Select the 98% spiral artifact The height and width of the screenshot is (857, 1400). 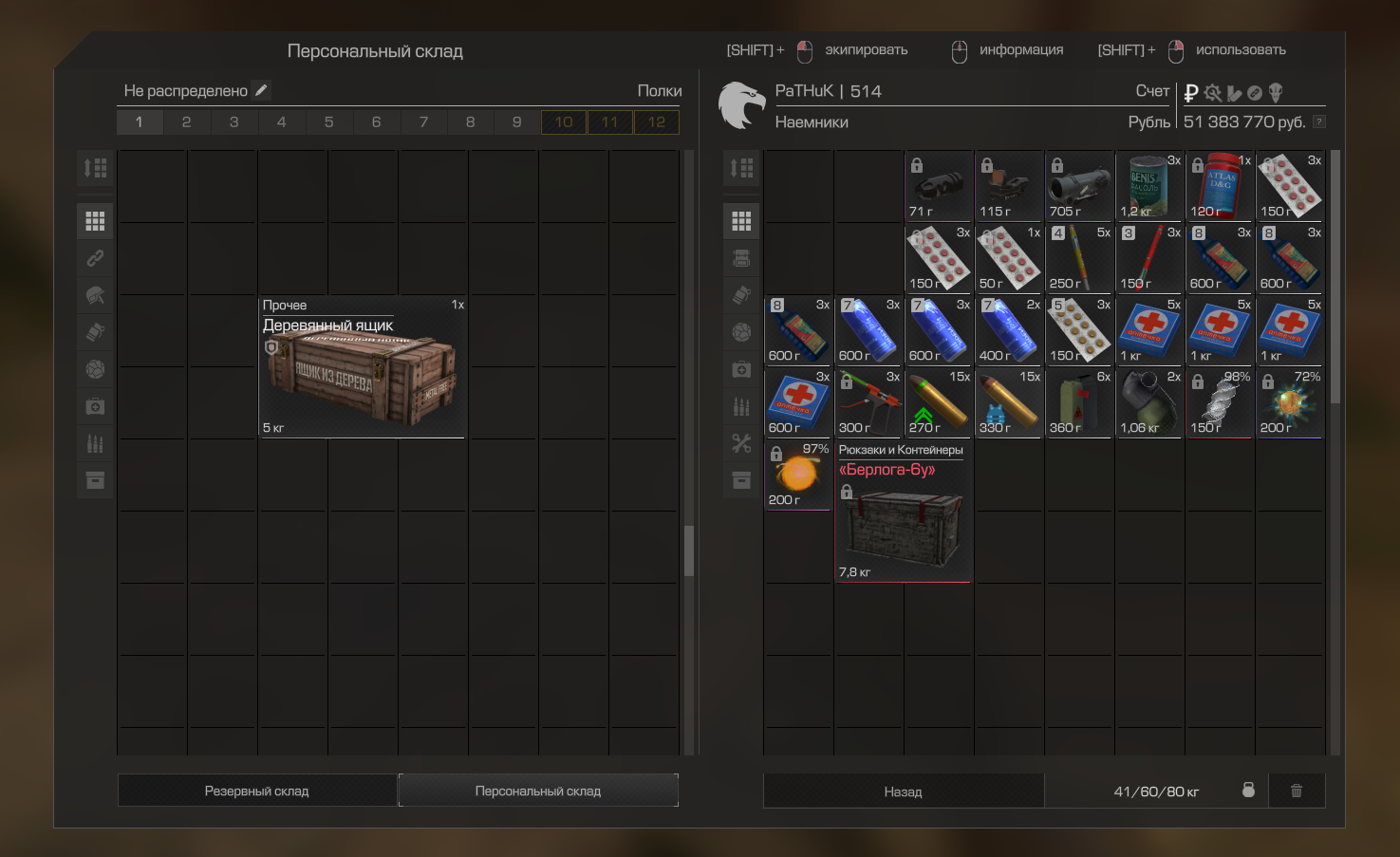1220,402
